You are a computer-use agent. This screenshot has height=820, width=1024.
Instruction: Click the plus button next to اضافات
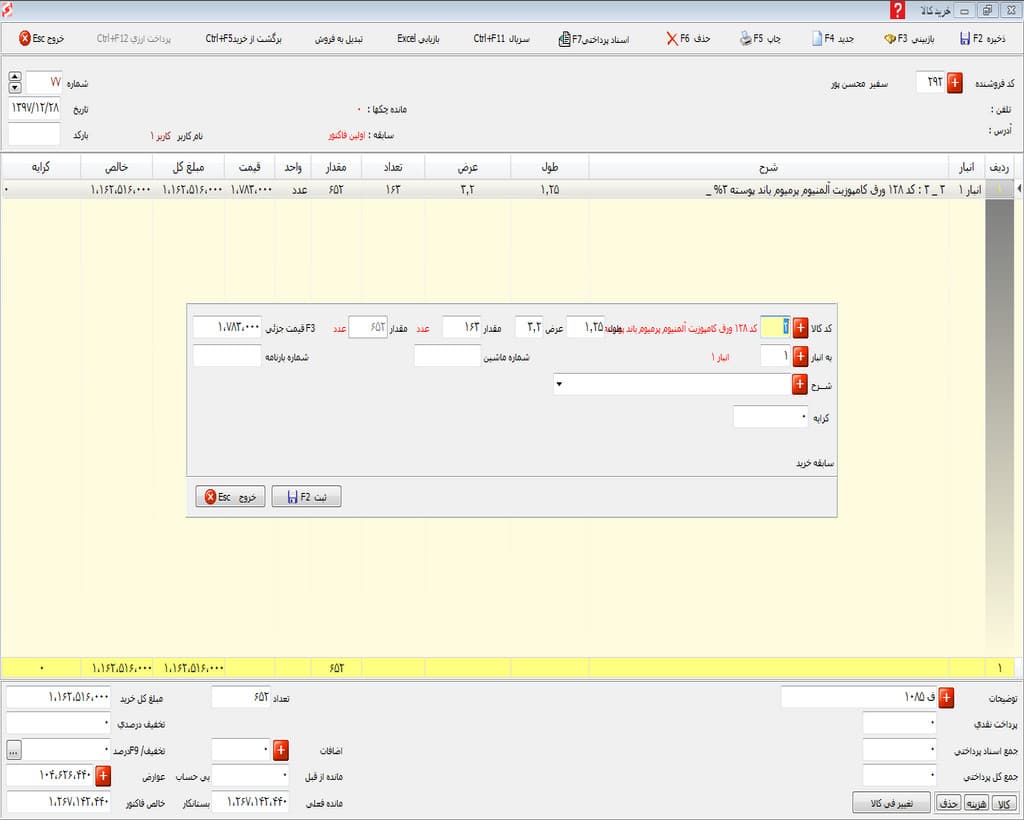click(281, 750)
